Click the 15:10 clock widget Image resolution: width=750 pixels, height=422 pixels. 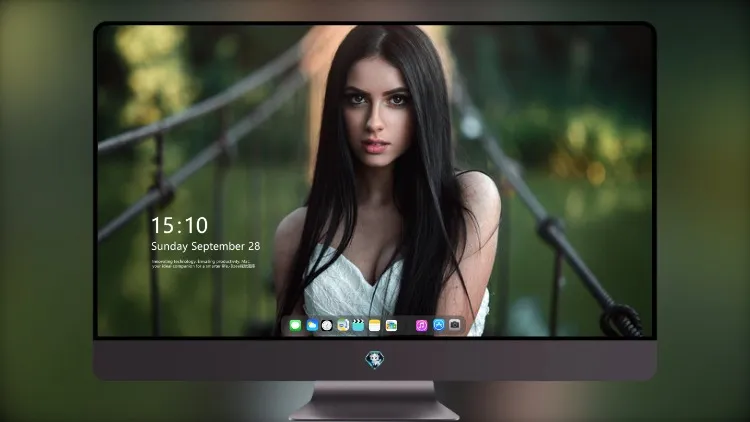point(179,225)
